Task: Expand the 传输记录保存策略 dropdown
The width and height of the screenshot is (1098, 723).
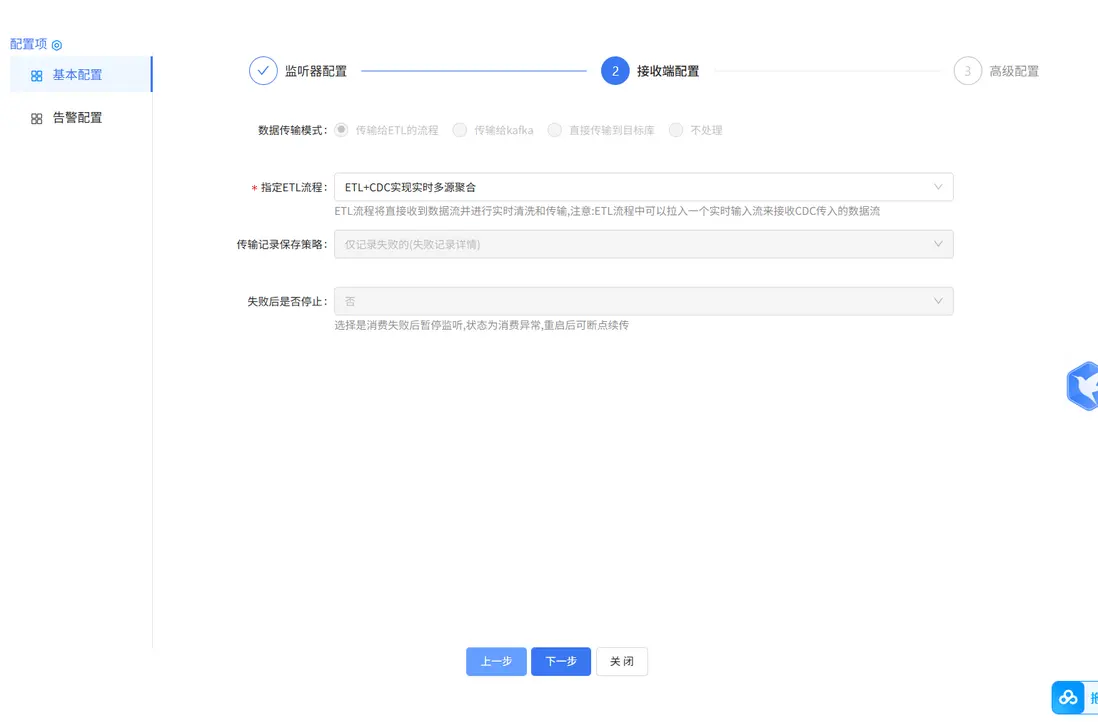Action: tap(938, 243)
